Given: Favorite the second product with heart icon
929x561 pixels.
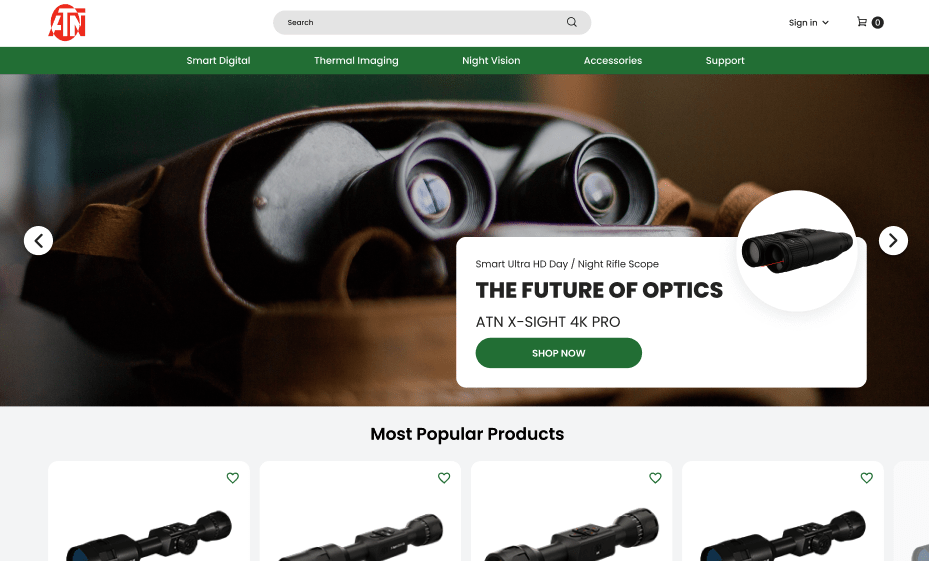Looking at the screenshot, I should [444, 477].
